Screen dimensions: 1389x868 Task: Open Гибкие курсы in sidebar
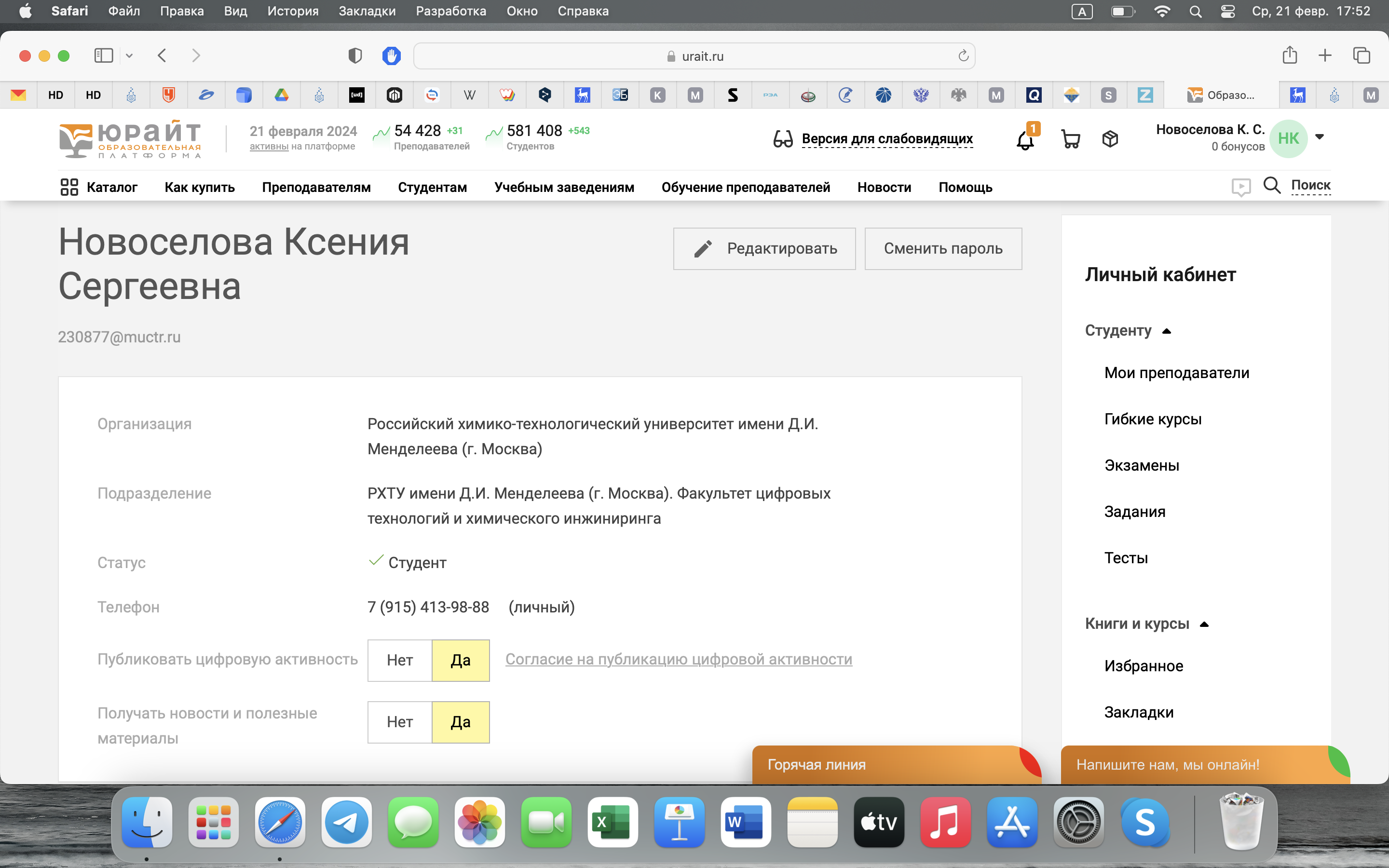[x=1153, y=419]
